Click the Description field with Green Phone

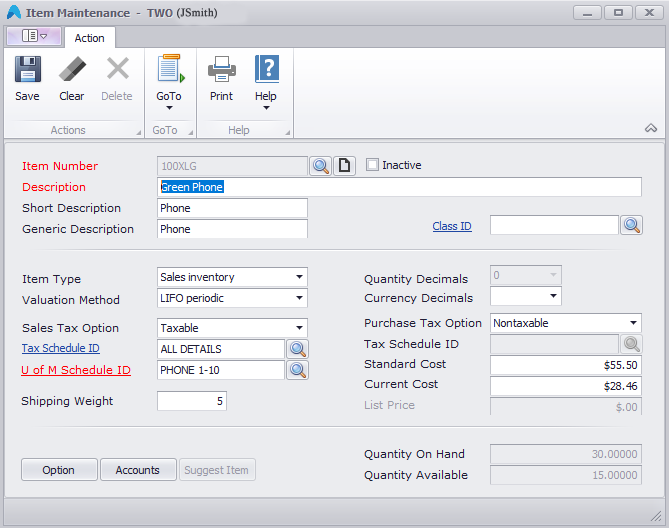pos(399,187)
